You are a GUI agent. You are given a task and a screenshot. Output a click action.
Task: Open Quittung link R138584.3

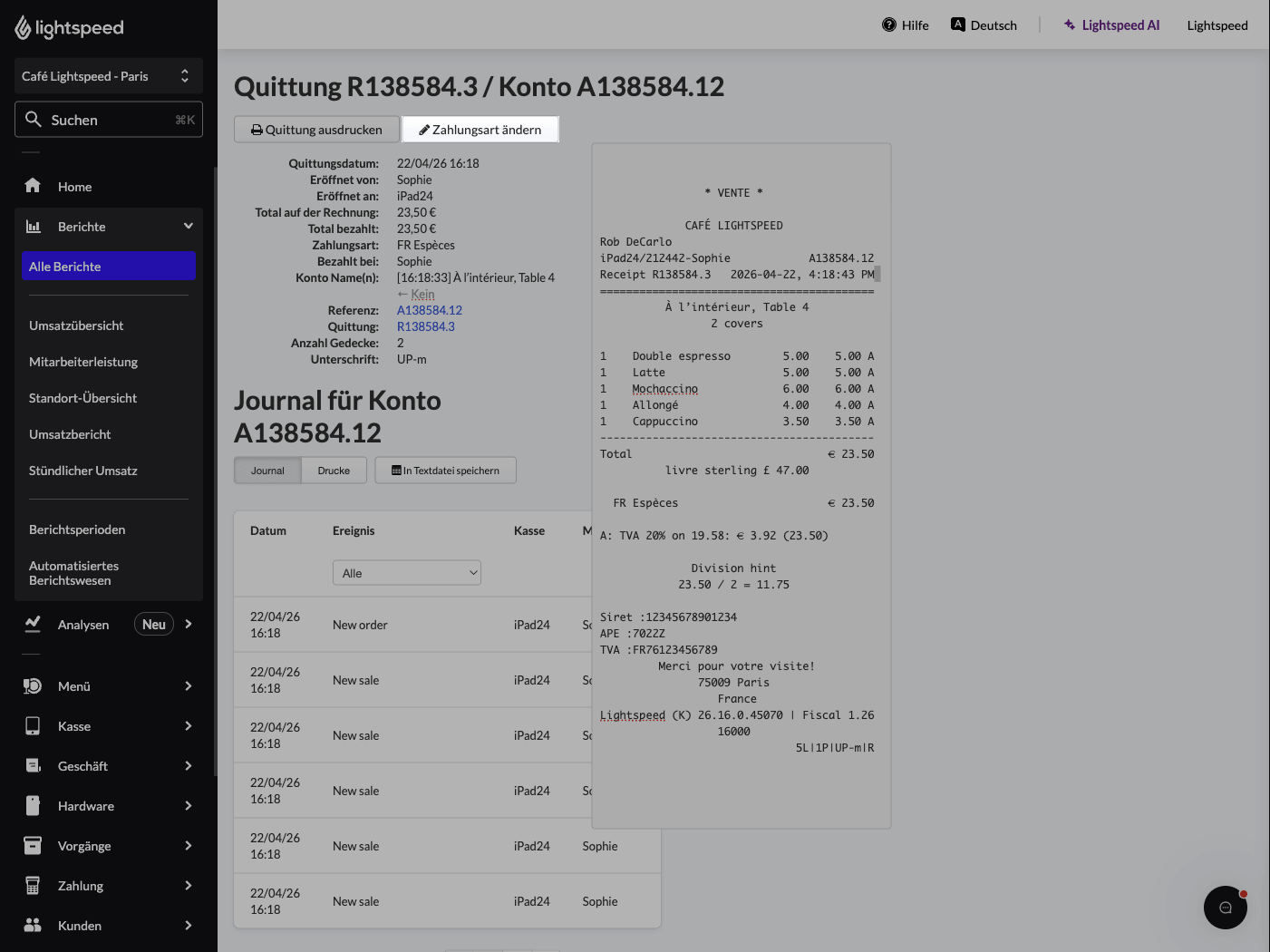(426, 326)
